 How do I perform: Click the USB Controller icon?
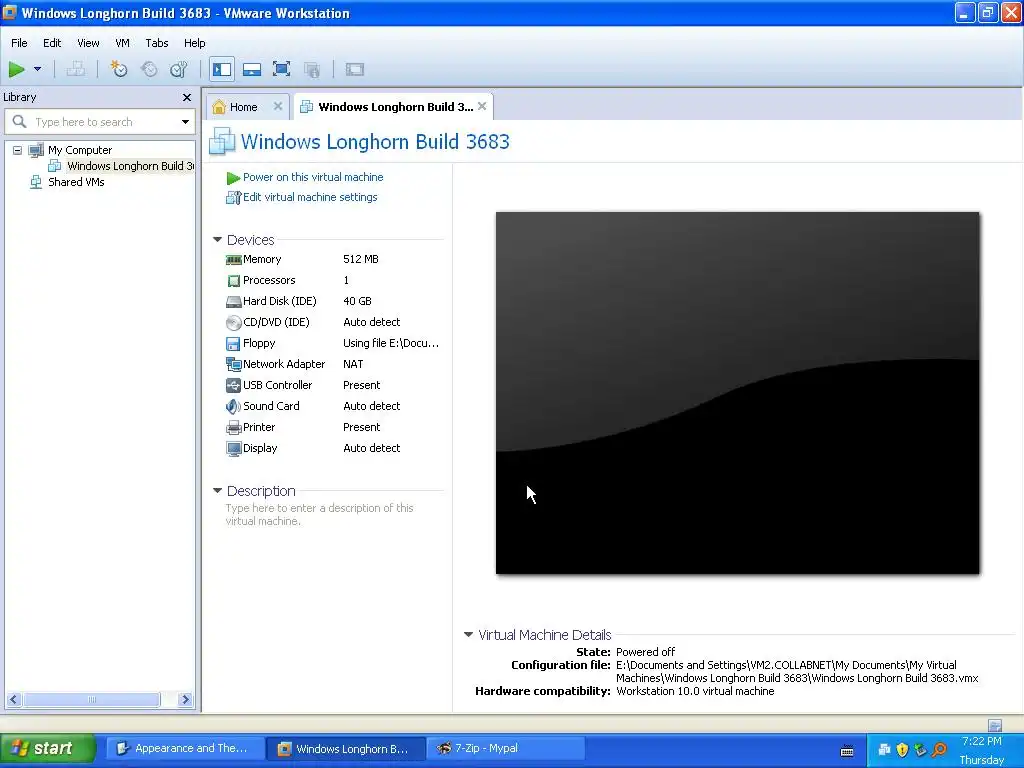(233, 385)
